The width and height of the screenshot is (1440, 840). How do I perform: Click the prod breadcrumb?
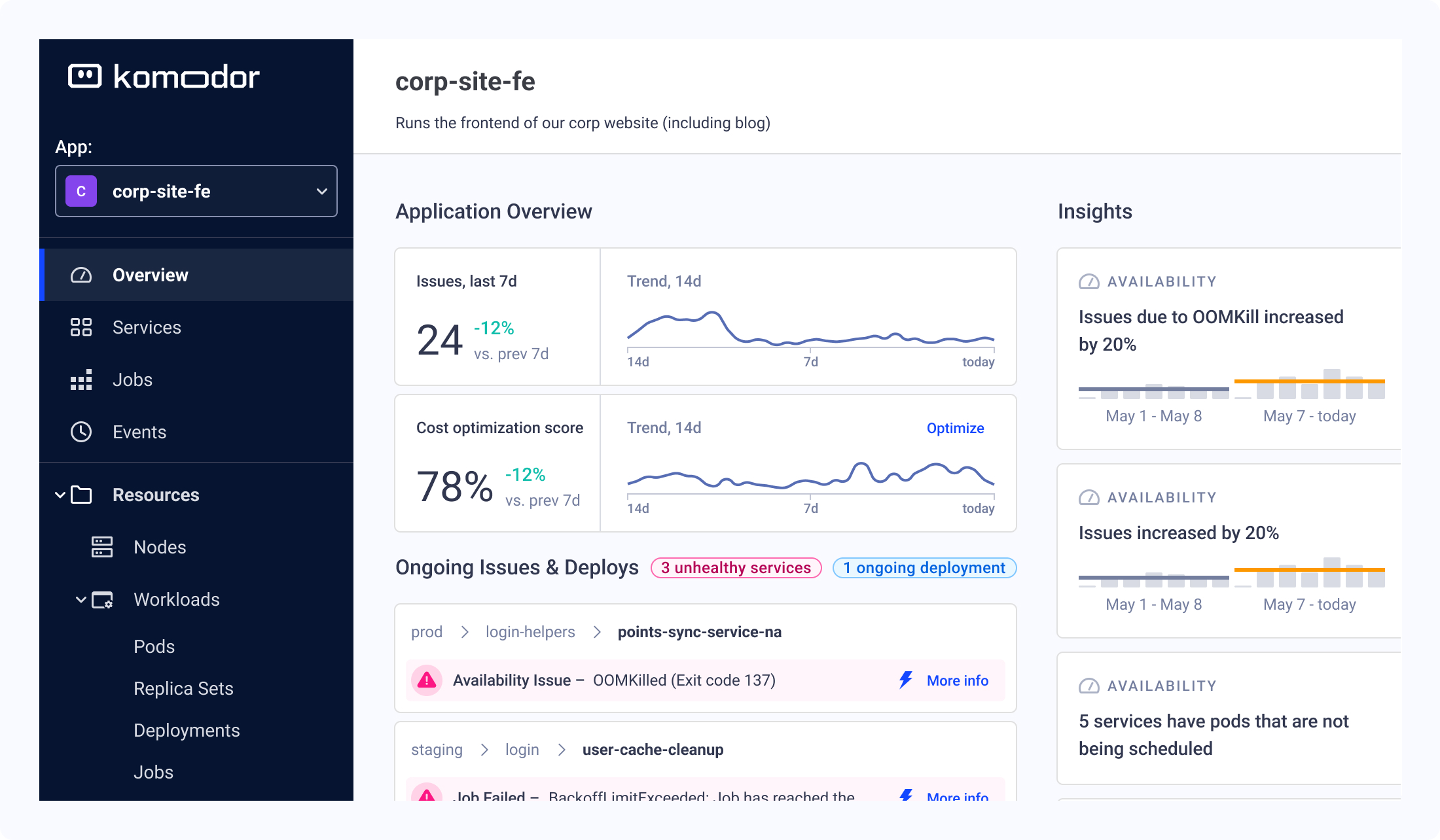[427, 632]
